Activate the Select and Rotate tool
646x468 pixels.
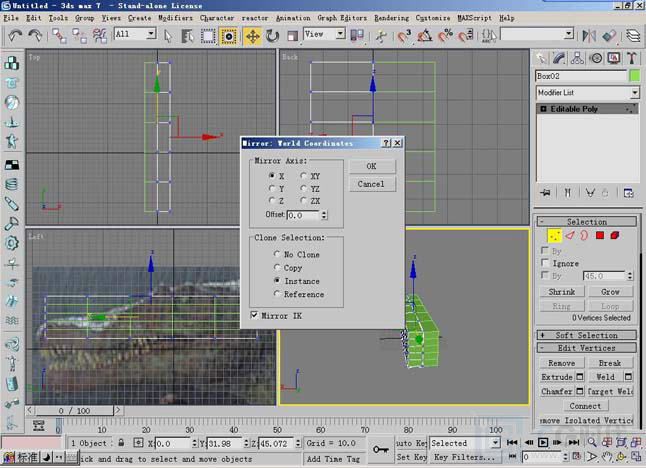click(272, 36)
